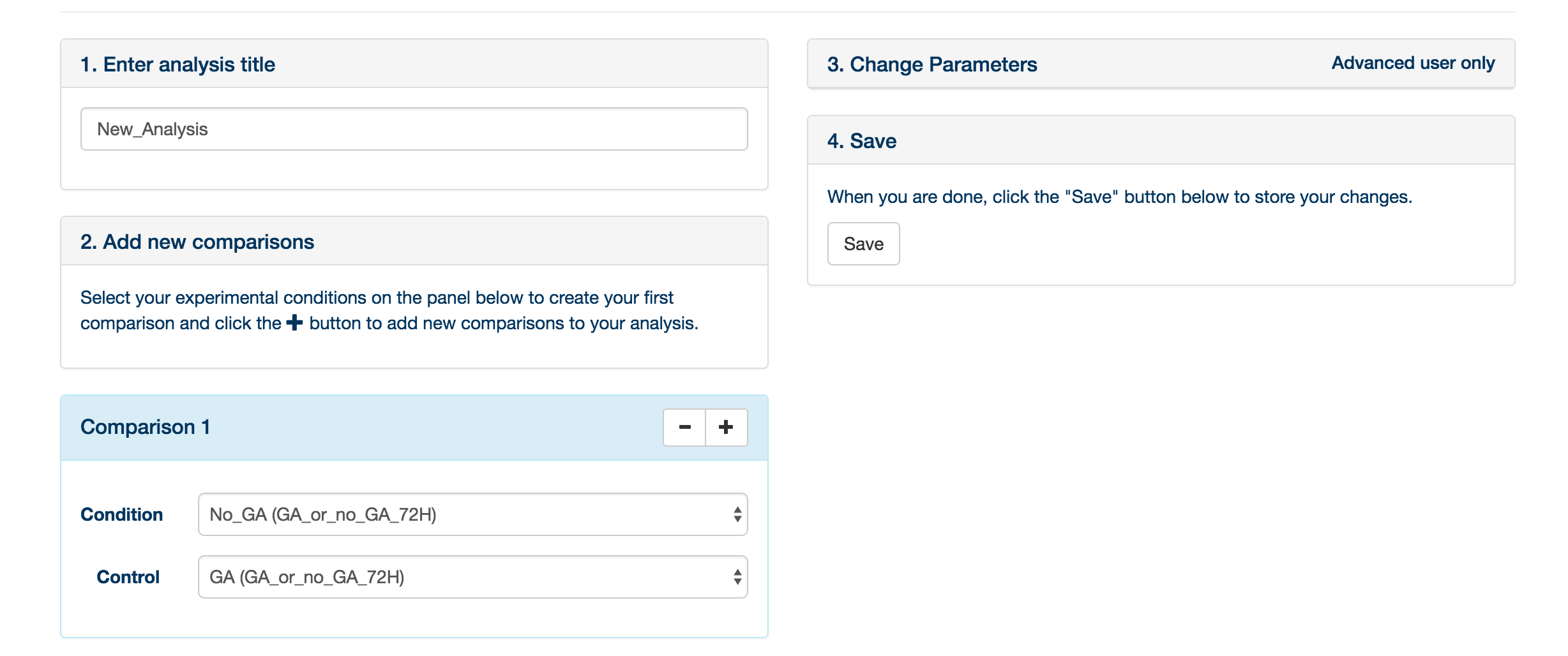Remove Comparison 1 using the minus button
This screenshot has width=1568, height=656.
684,428
